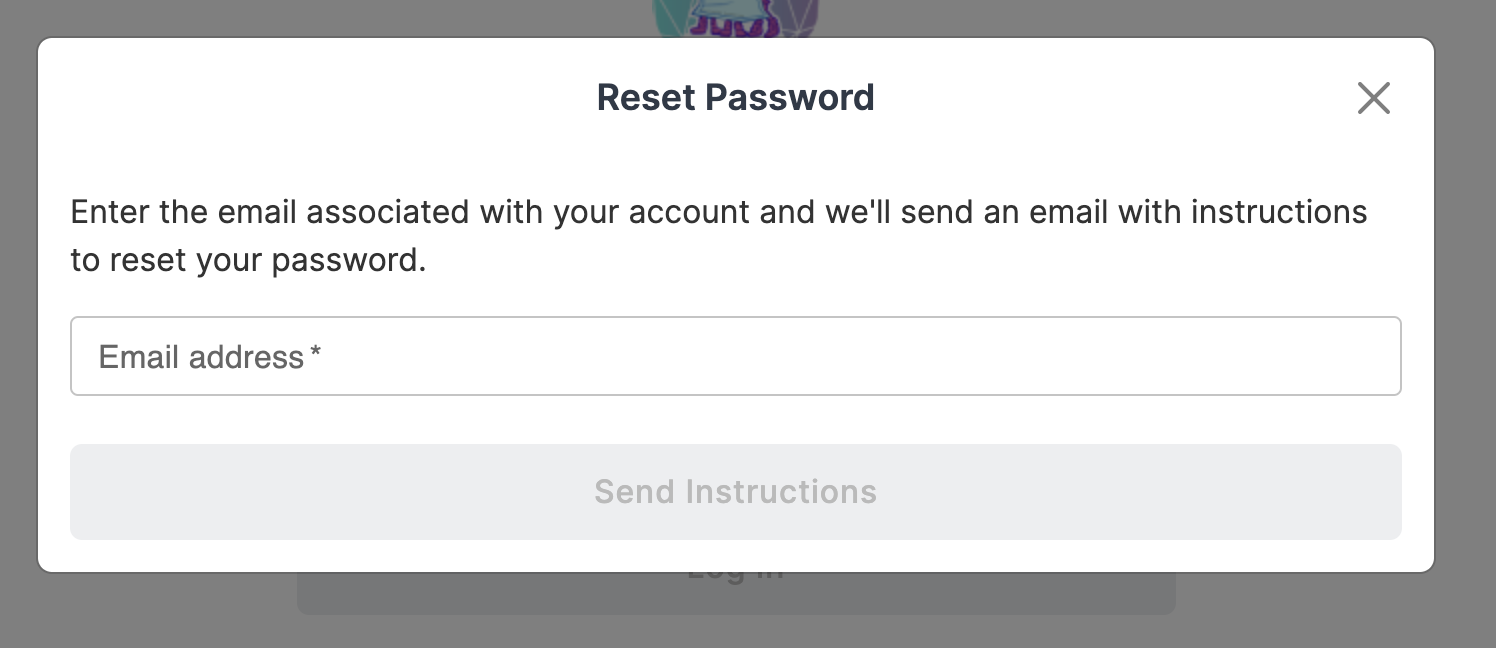
Task: Click the 'to reset your password.' text line
Action: (x=248, y=260)
